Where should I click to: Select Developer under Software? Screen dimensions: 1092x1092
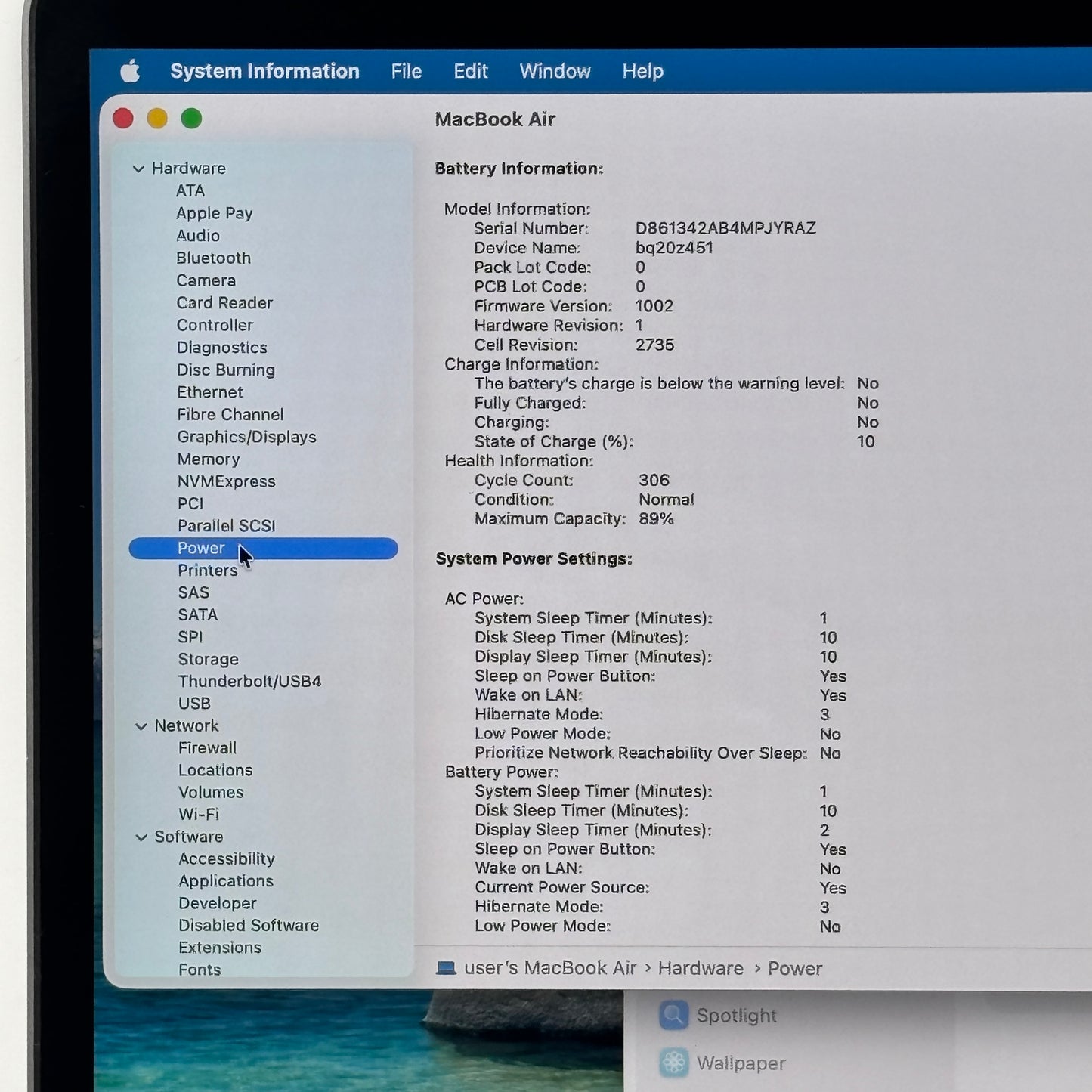218,904
